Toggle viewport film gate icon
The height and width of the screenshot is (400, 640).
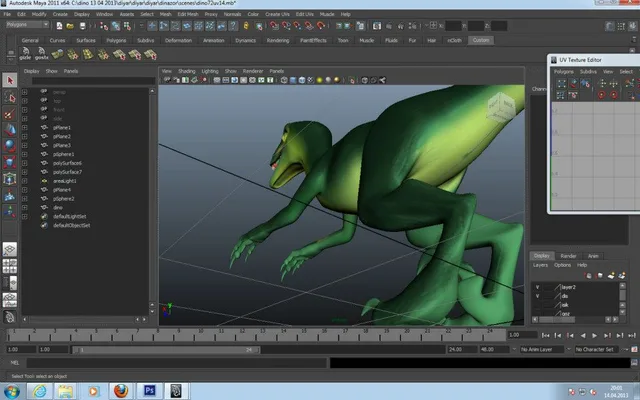click(x=226, y=80)
